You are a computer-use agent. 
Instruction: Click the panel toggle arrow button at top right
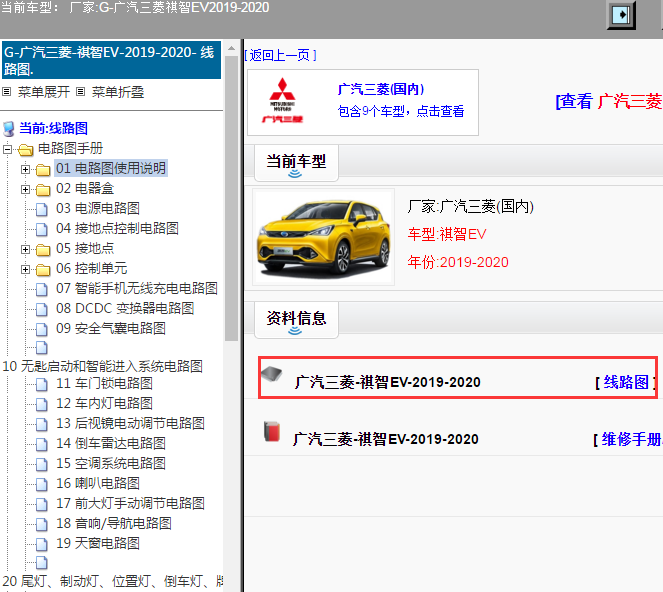click(x=621, y=15)
